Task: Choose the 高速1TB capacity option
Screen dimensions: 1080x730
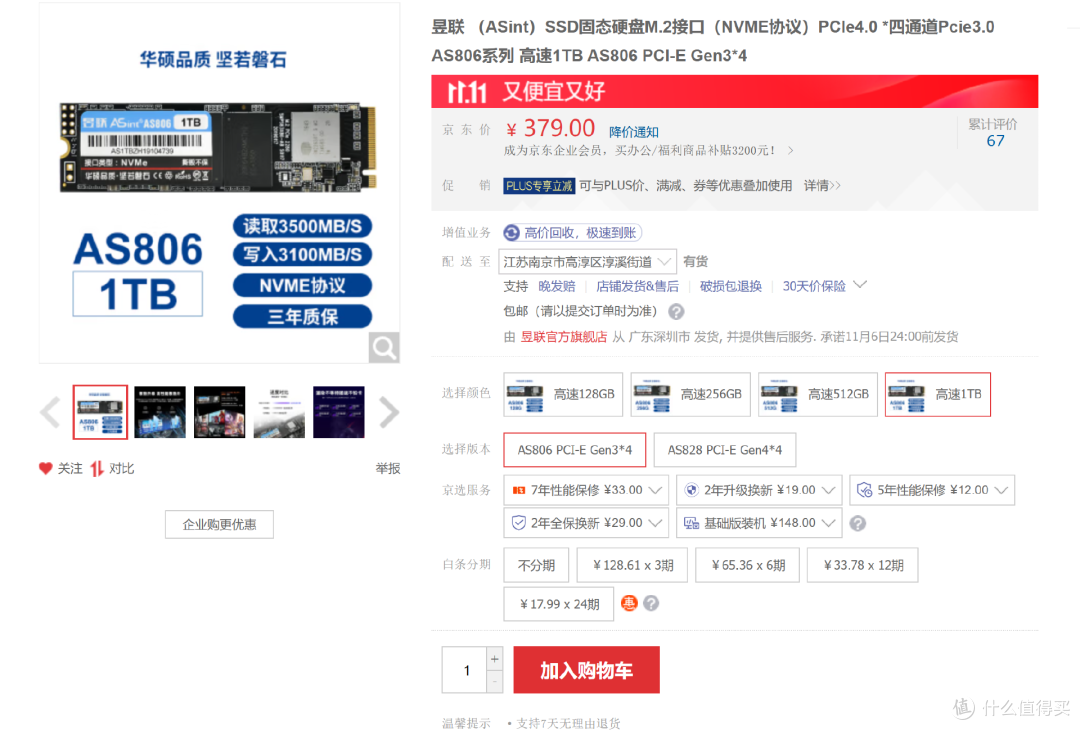Action: coord(938,395)
